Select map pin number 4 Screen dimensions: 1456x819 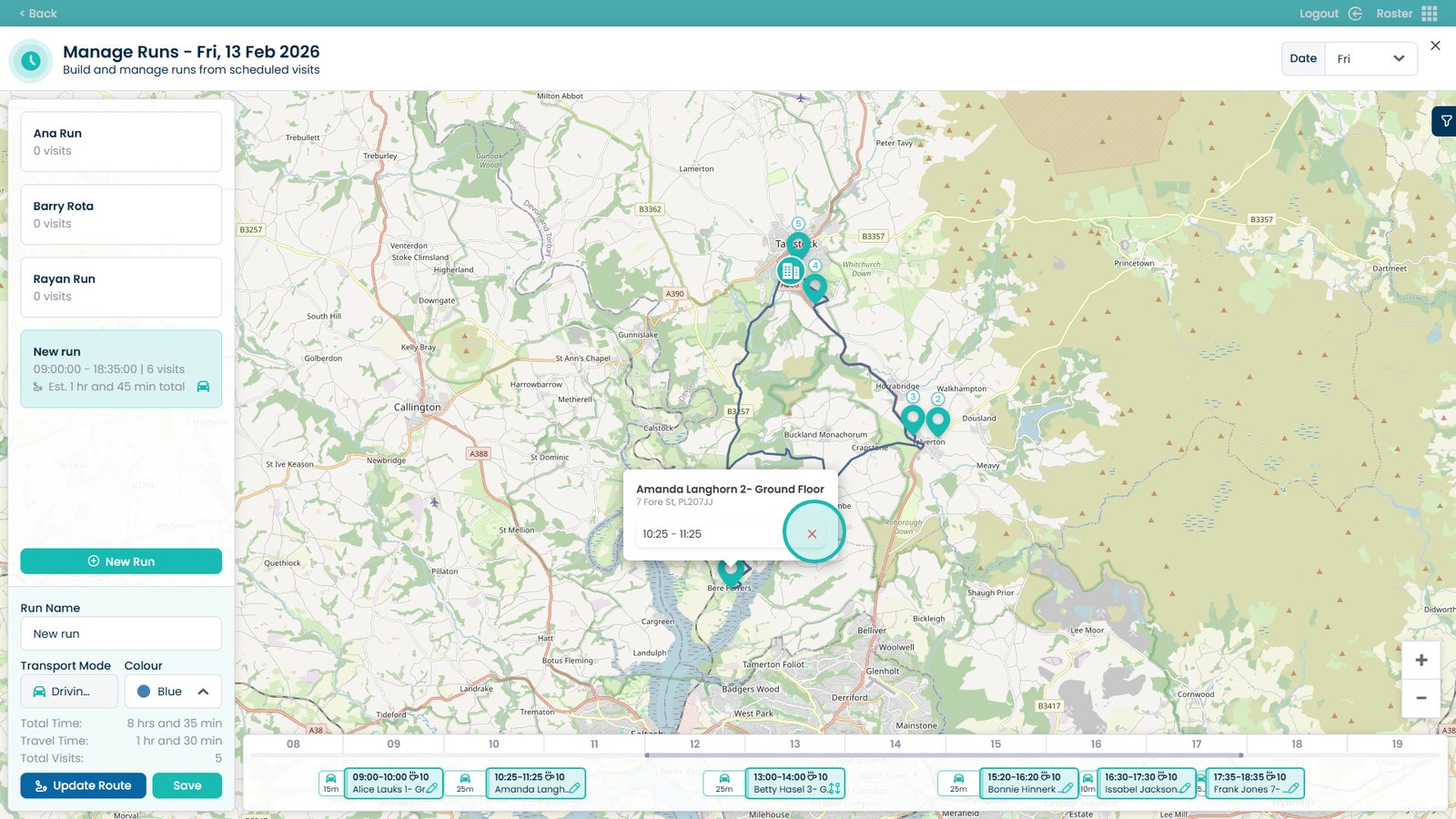815,287
